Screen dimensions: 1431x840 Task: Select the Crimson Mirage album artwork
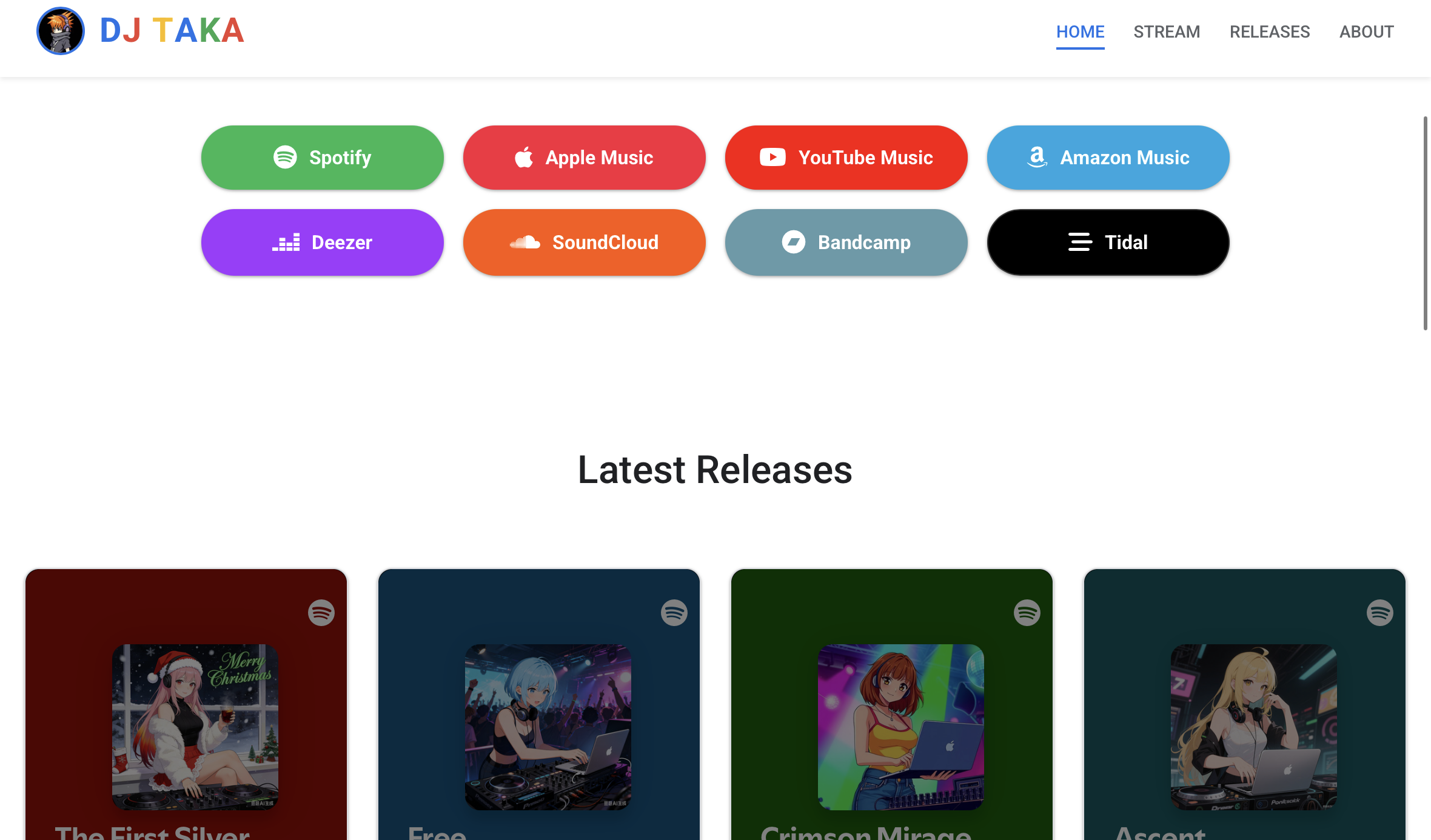click(901, 727)
